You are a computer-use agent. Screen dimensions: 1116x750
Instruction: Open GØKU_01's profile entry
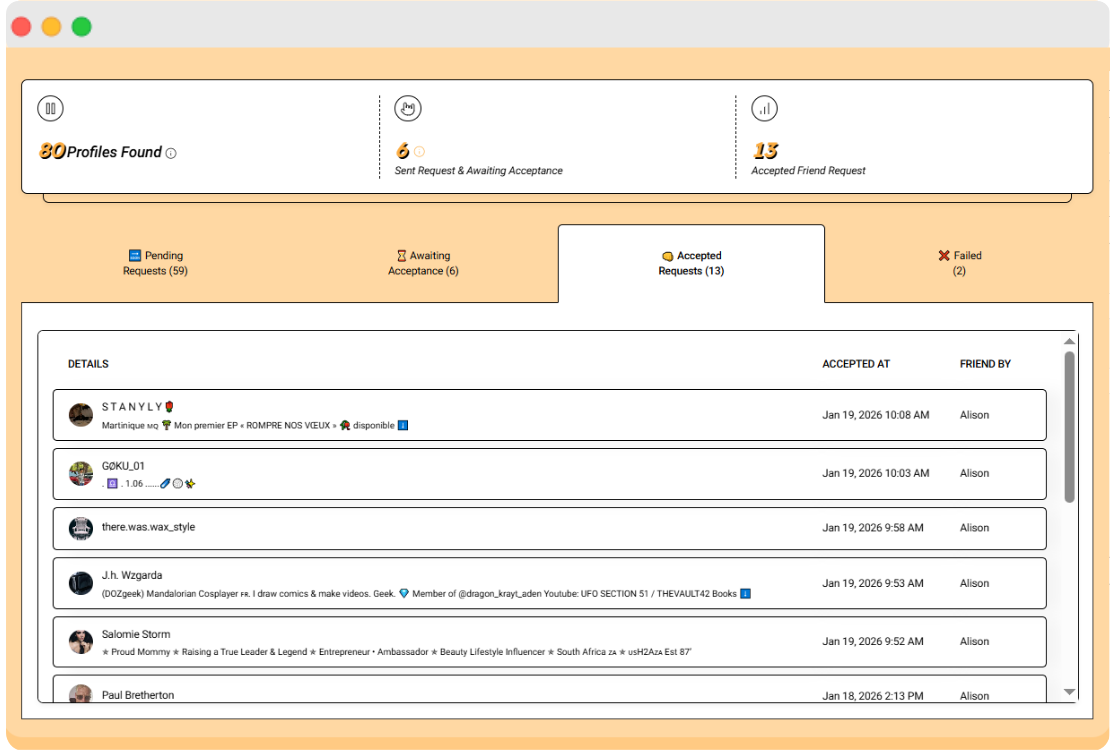pos(550,472)
